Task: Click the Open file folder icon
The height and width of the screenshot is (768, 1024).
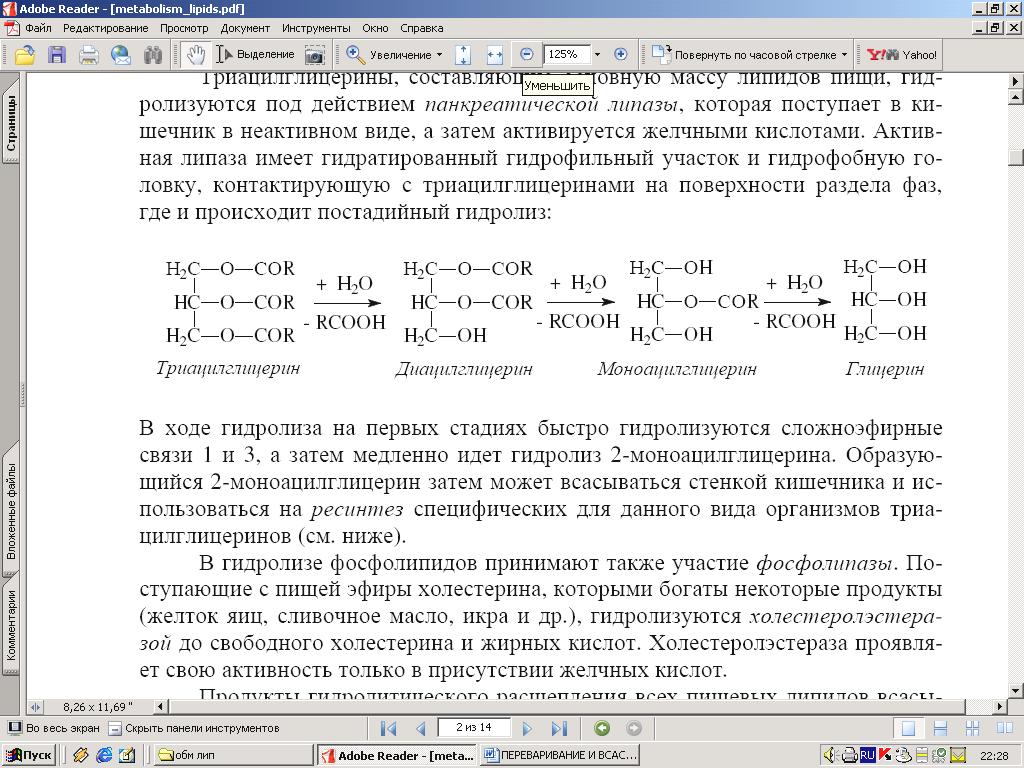Action: [25, 55]
